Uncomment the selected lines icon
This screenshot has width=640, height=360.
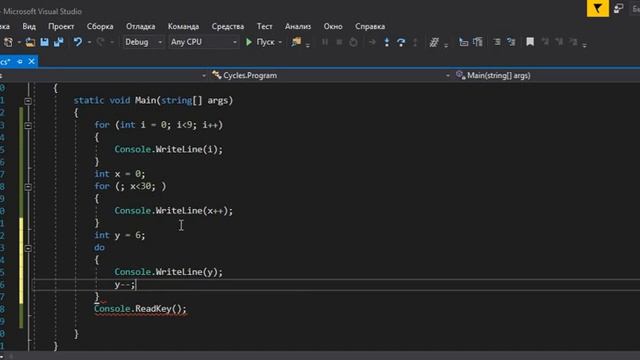pos(511,42)
